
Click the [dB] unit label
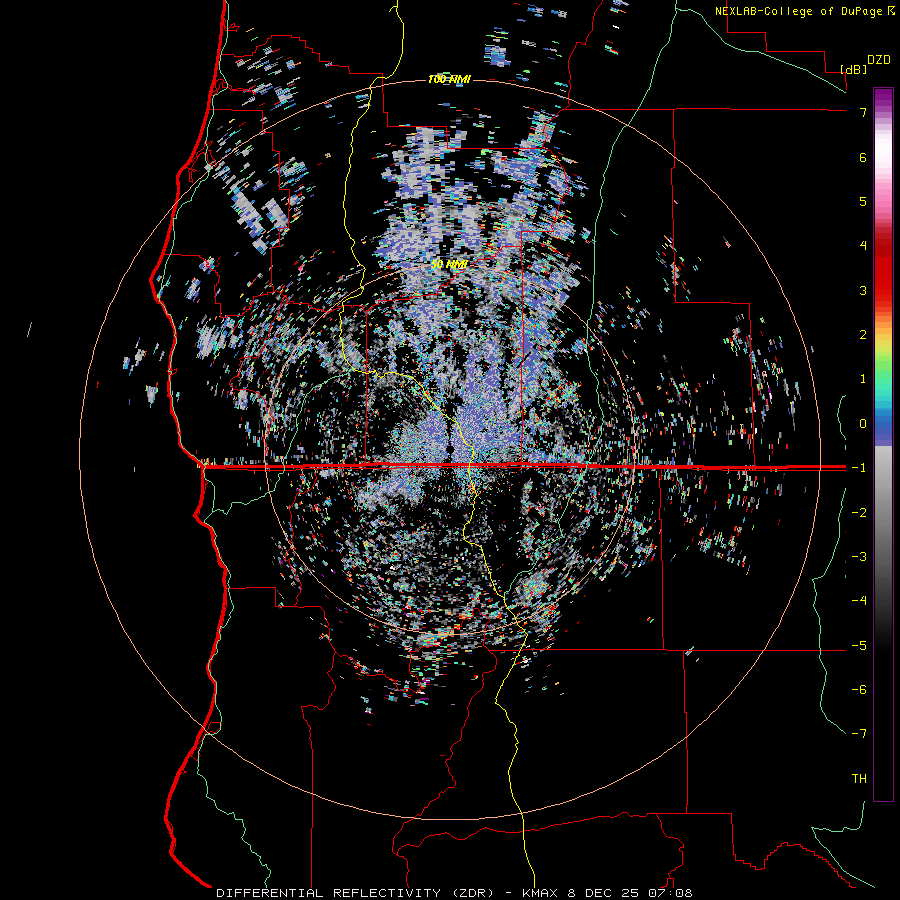[x=853, y=69]
